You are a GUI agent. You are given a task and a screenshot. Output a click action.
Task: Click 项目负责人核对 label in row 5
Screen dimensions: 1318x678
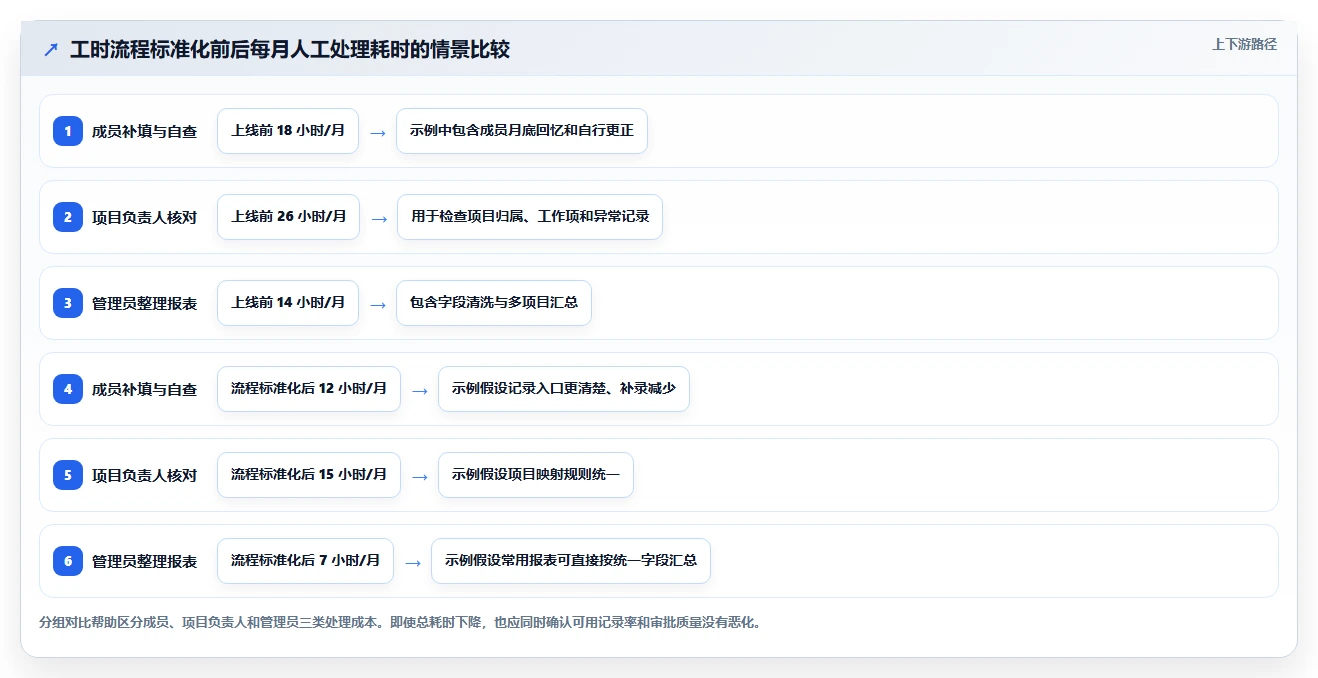[145, 475]
